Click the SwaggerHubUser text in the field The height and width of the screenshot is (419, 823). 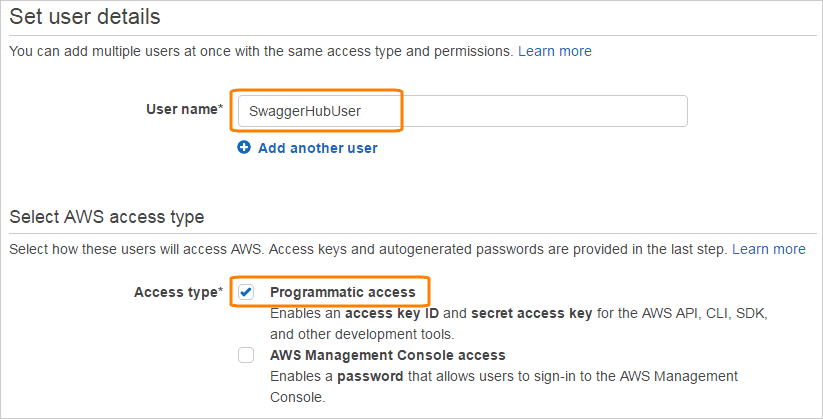[x=305, y=111]
